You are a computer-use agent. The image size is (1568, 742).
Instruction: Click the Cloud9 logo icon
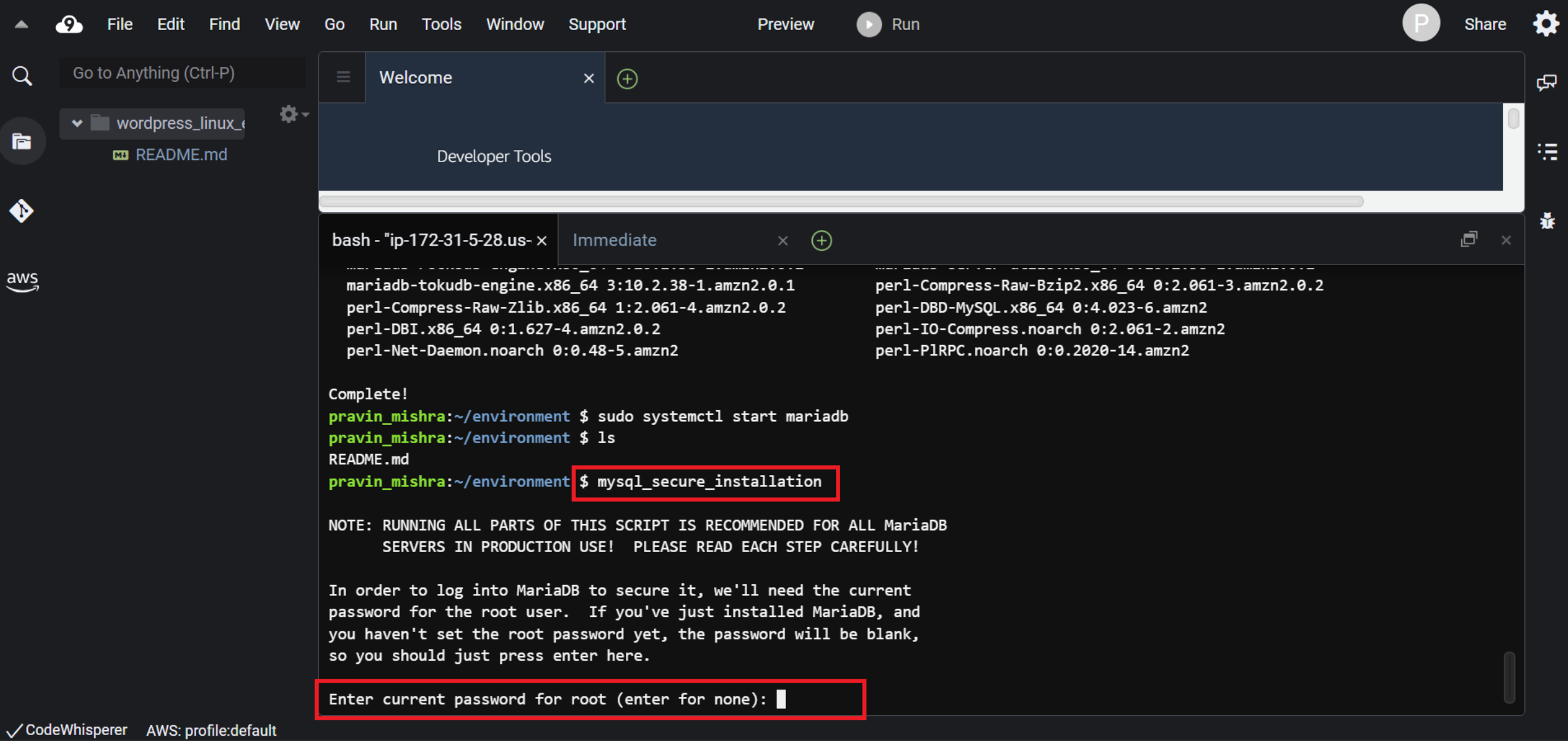click(69, 24)
